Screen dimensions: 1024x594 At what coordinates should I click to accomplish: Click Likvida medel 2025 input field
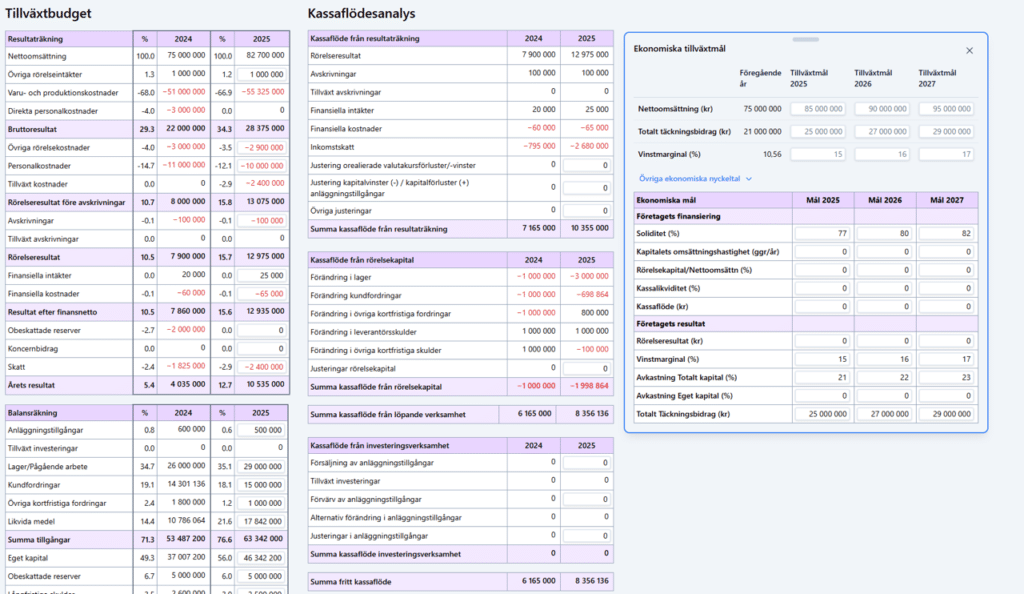[261, 520]
